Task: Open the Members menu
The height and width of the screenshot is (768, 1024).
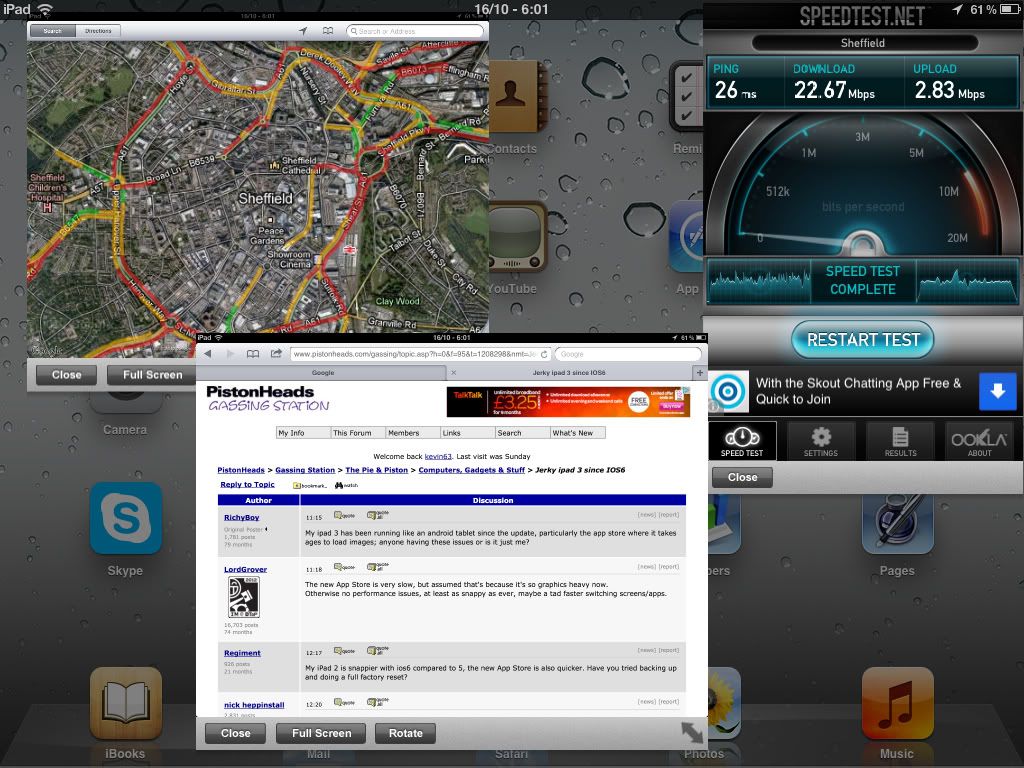Action: pyautogui.click(x=413, y=433)
